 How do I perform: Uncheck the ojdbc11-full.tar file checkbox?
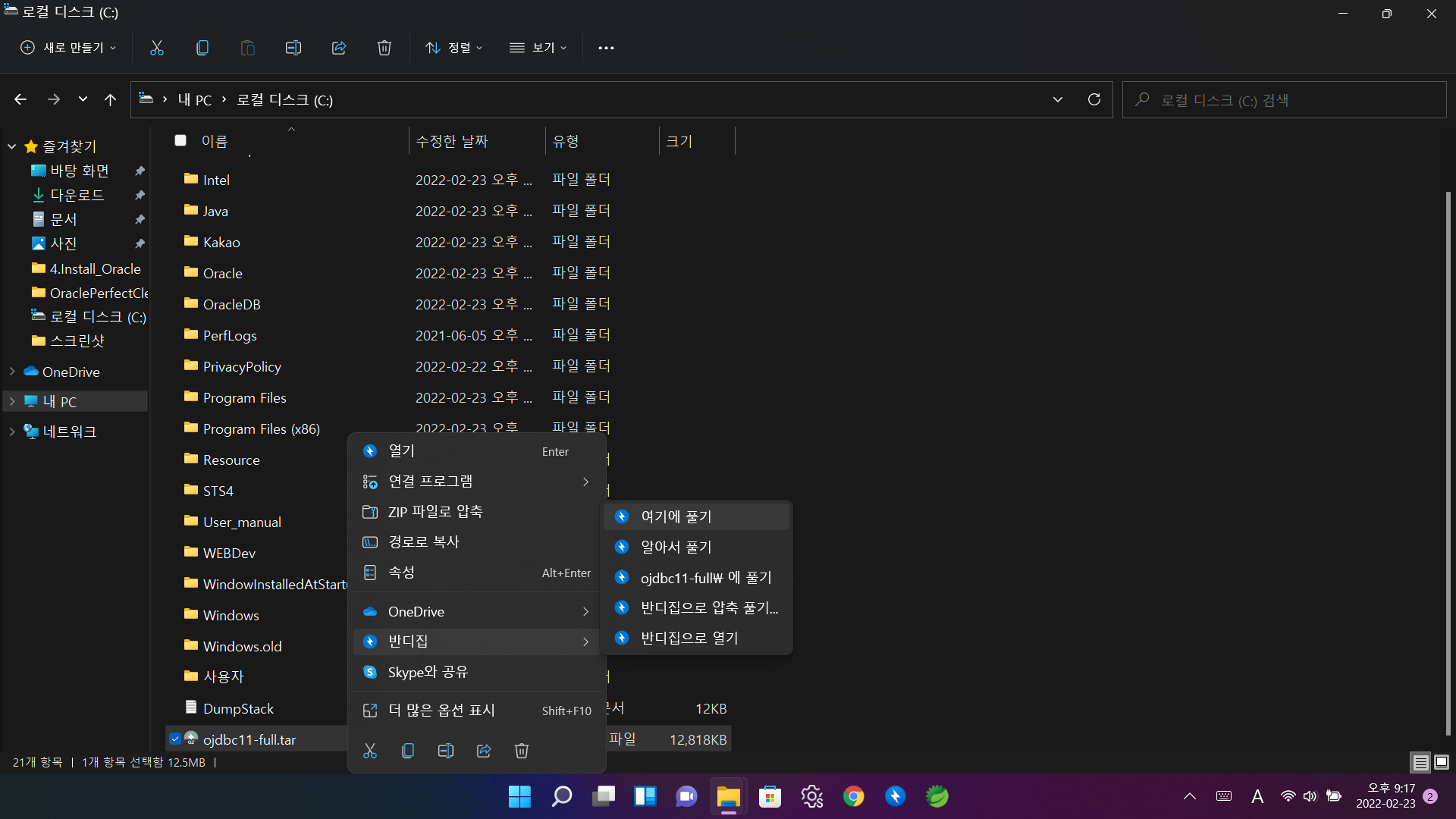(x=175, y=739)
